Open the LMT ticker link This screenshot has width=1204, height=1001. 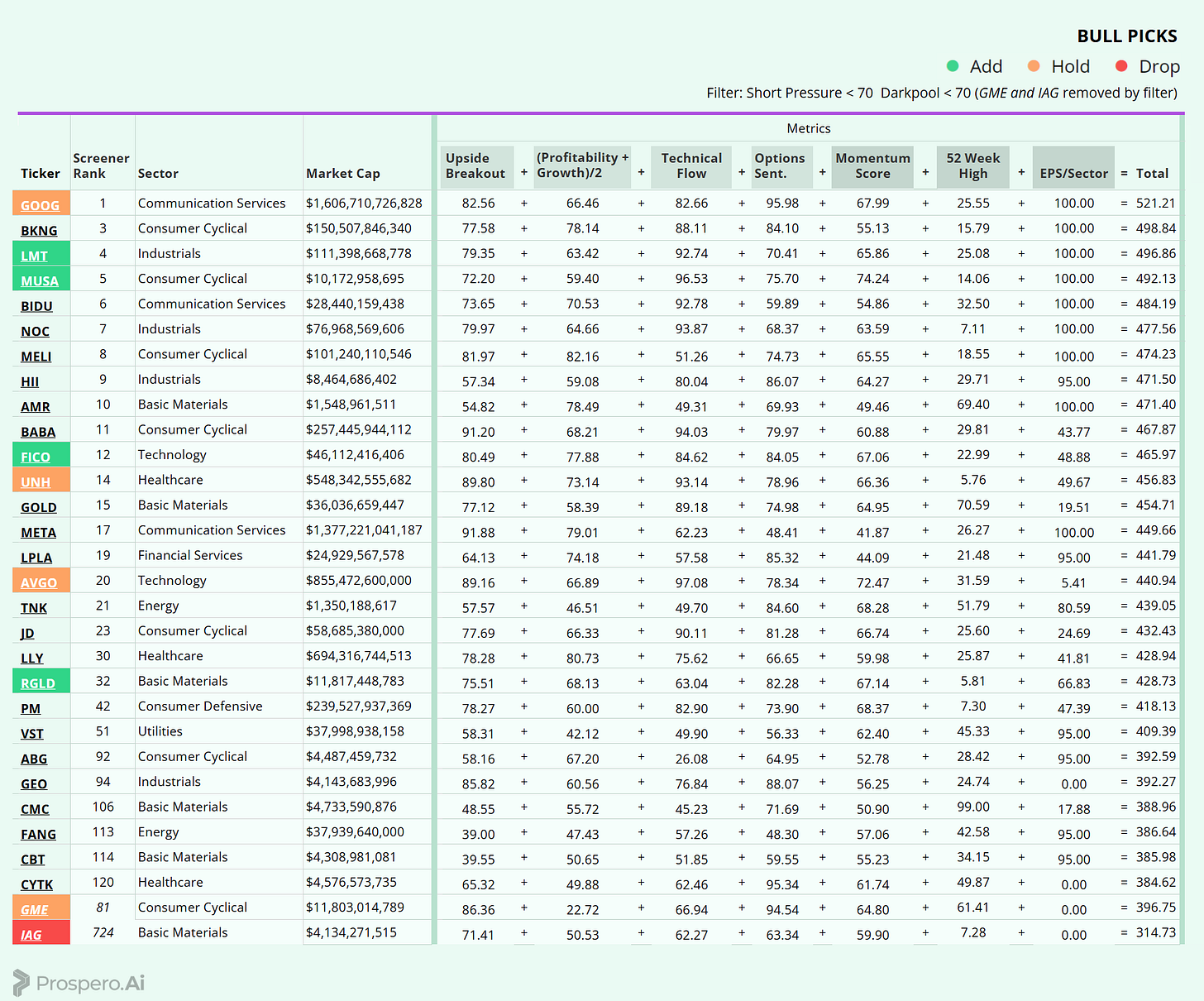(34, 256)
